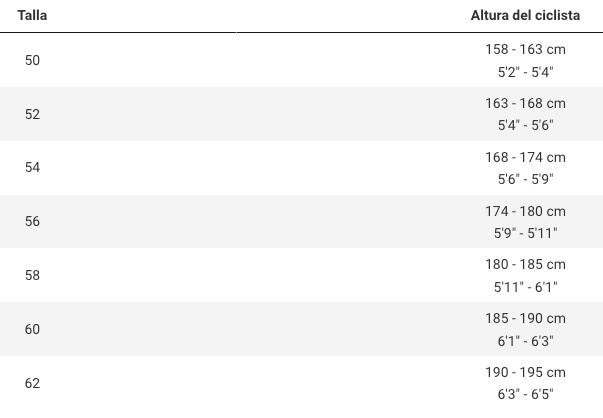The height and width of the screenshot is (418, 603).
Task: Click the 174 - 180 cm height value
Action: (x=525, y=211)
